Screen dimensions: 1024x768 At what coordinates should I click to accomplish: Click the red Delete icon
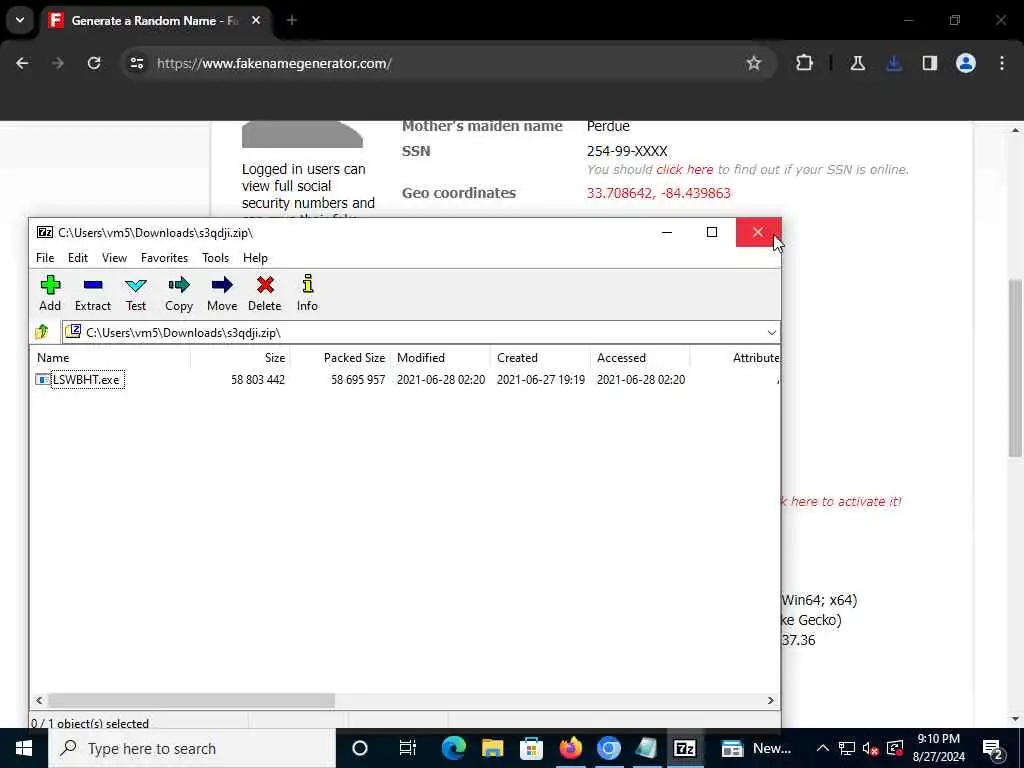[264, 293]
